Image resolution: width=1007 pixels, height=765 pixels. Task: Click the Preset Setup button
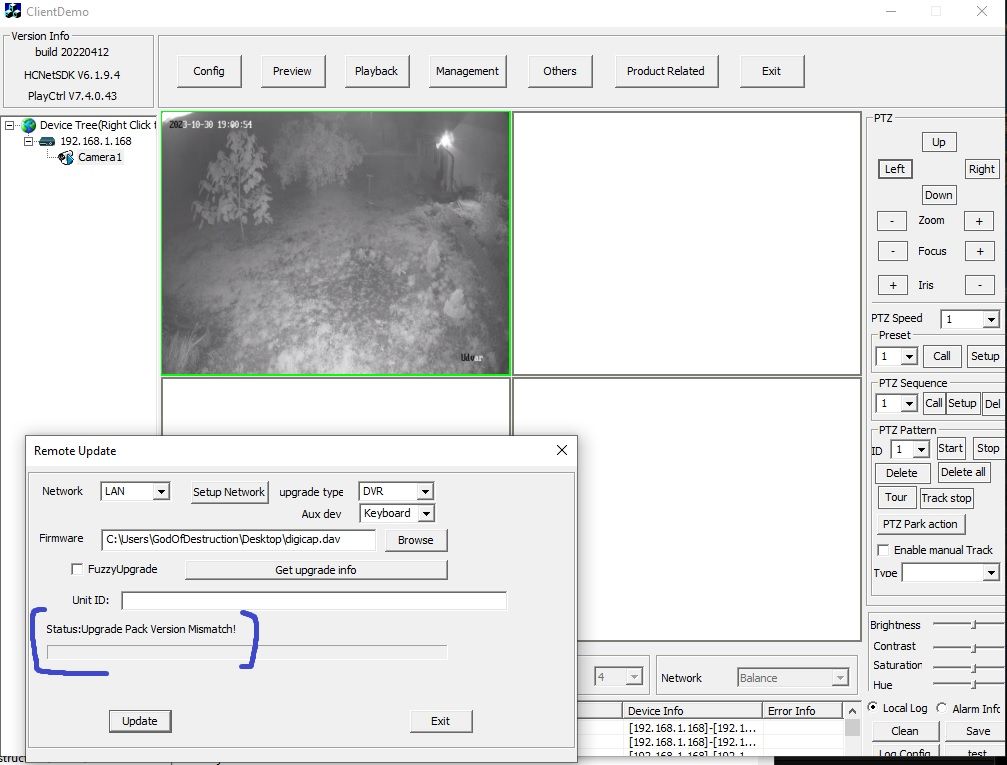[985, 356]
